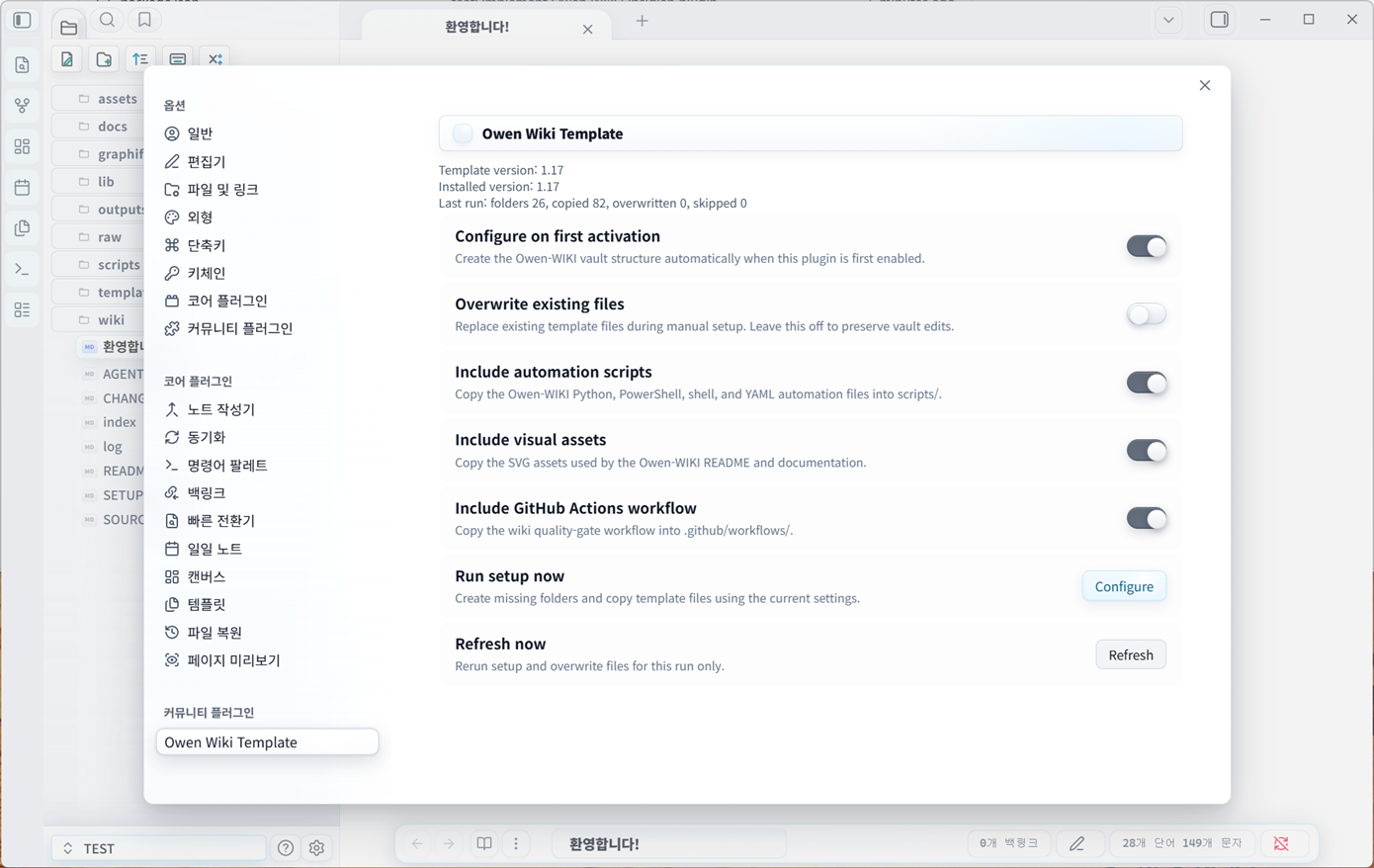
Task: Open the graph view ribbon icon
Action: [22, 106]
